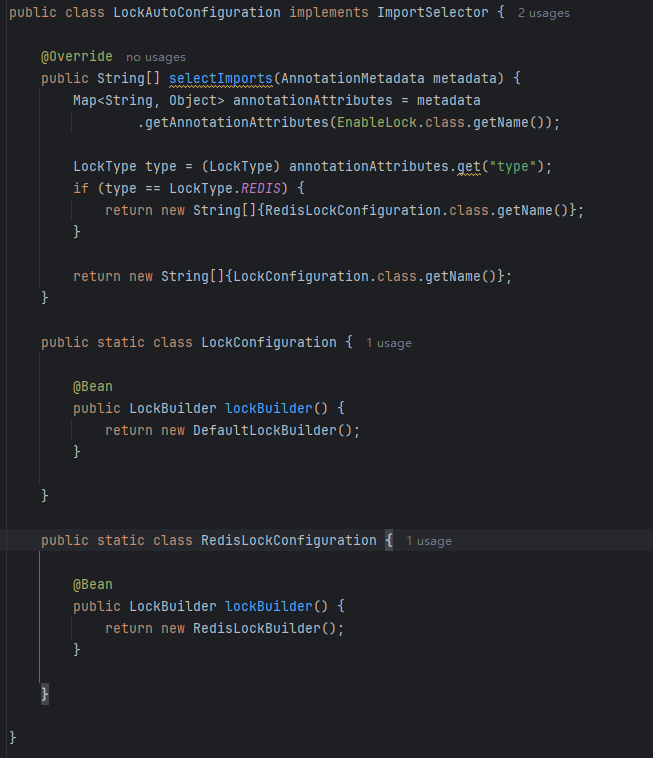Screen dimensions: 653x758
Task: Click the highlighted opening brace of RedisLockConfiguration
Action: click(389, 540)
